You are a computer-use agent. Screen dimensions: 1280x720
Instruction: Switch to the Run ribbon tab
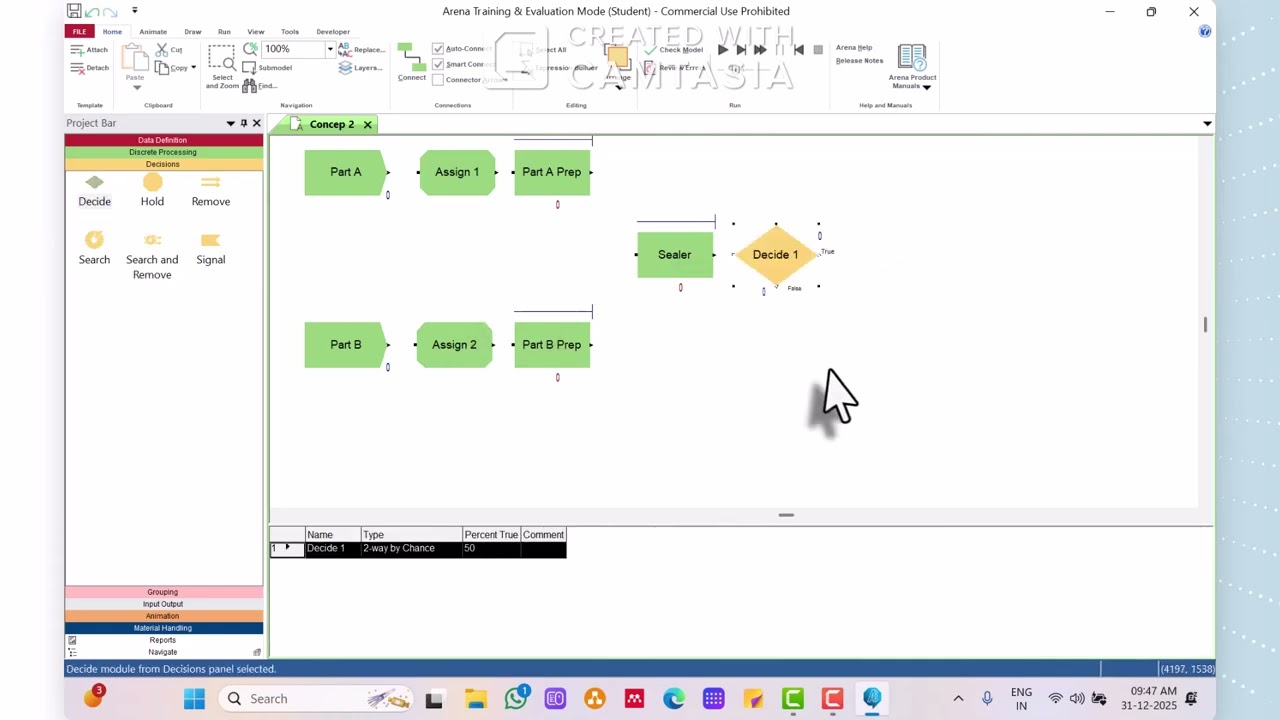pos(224,31)
